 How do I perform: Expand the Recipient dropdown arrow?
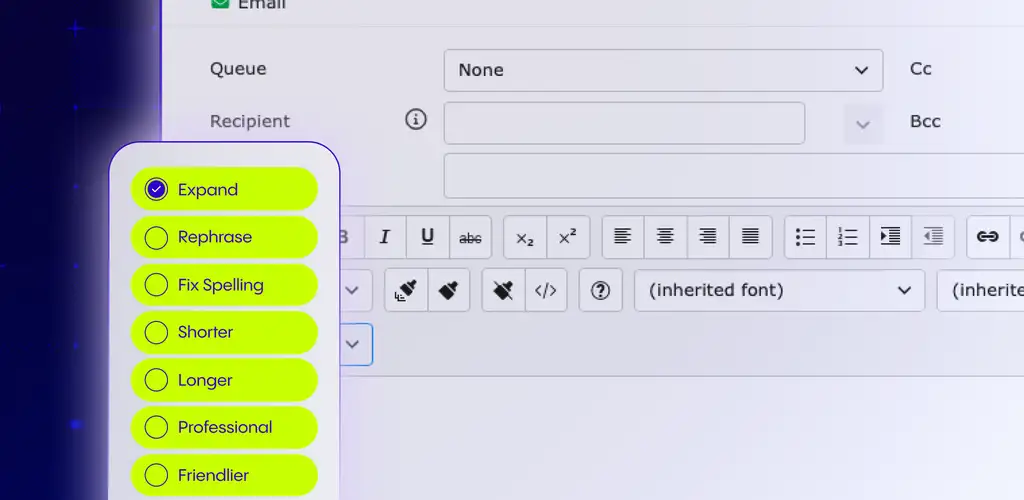pos(863,124)
